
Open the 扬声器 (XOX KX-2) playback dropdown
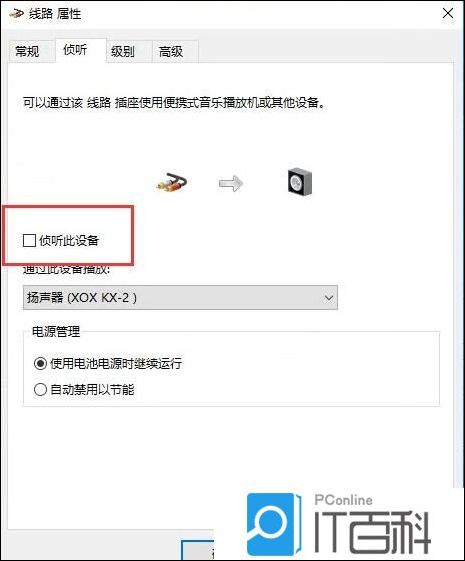[180, 297]
